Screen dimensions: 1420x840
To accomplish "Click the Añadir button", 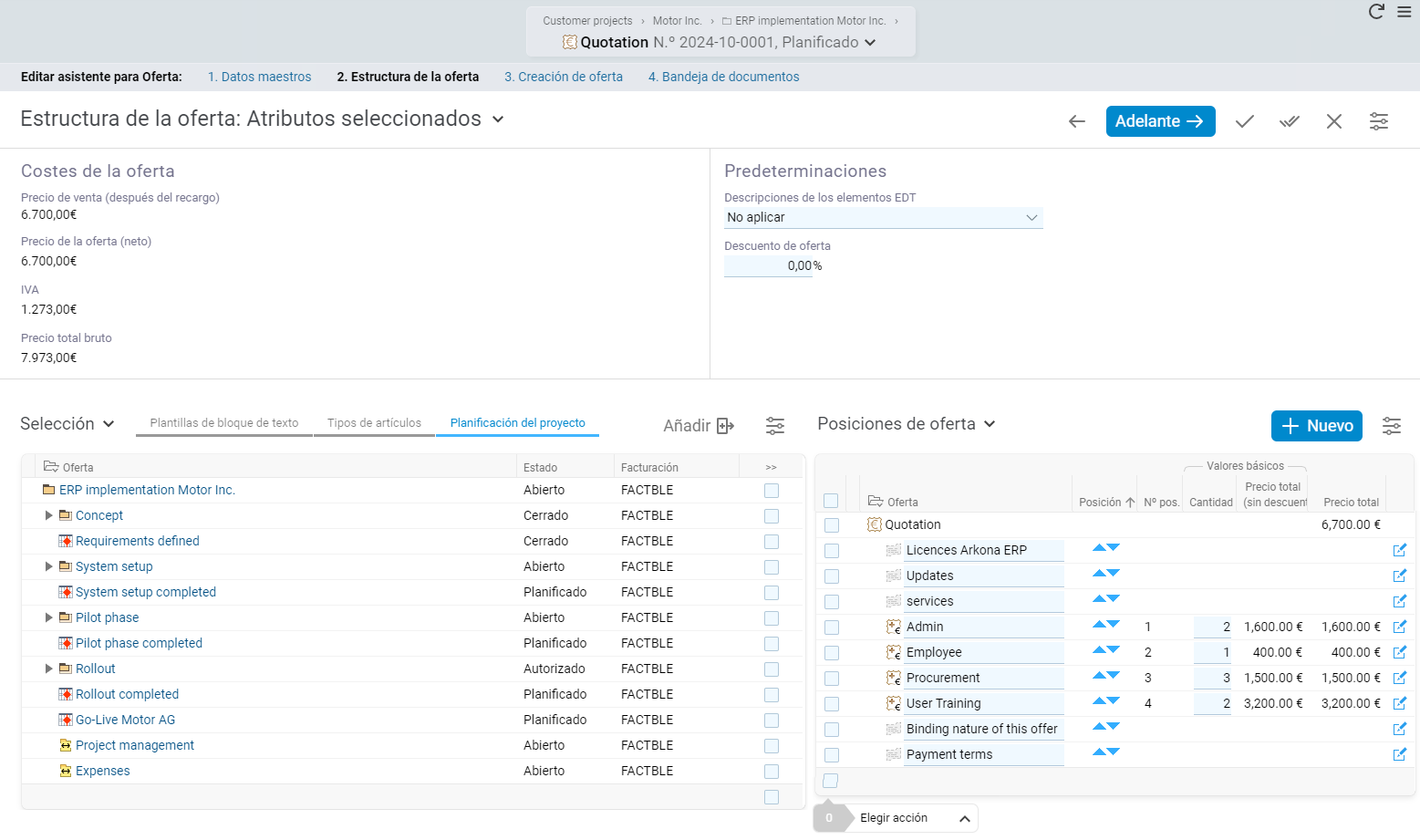I will coord(699,426).
